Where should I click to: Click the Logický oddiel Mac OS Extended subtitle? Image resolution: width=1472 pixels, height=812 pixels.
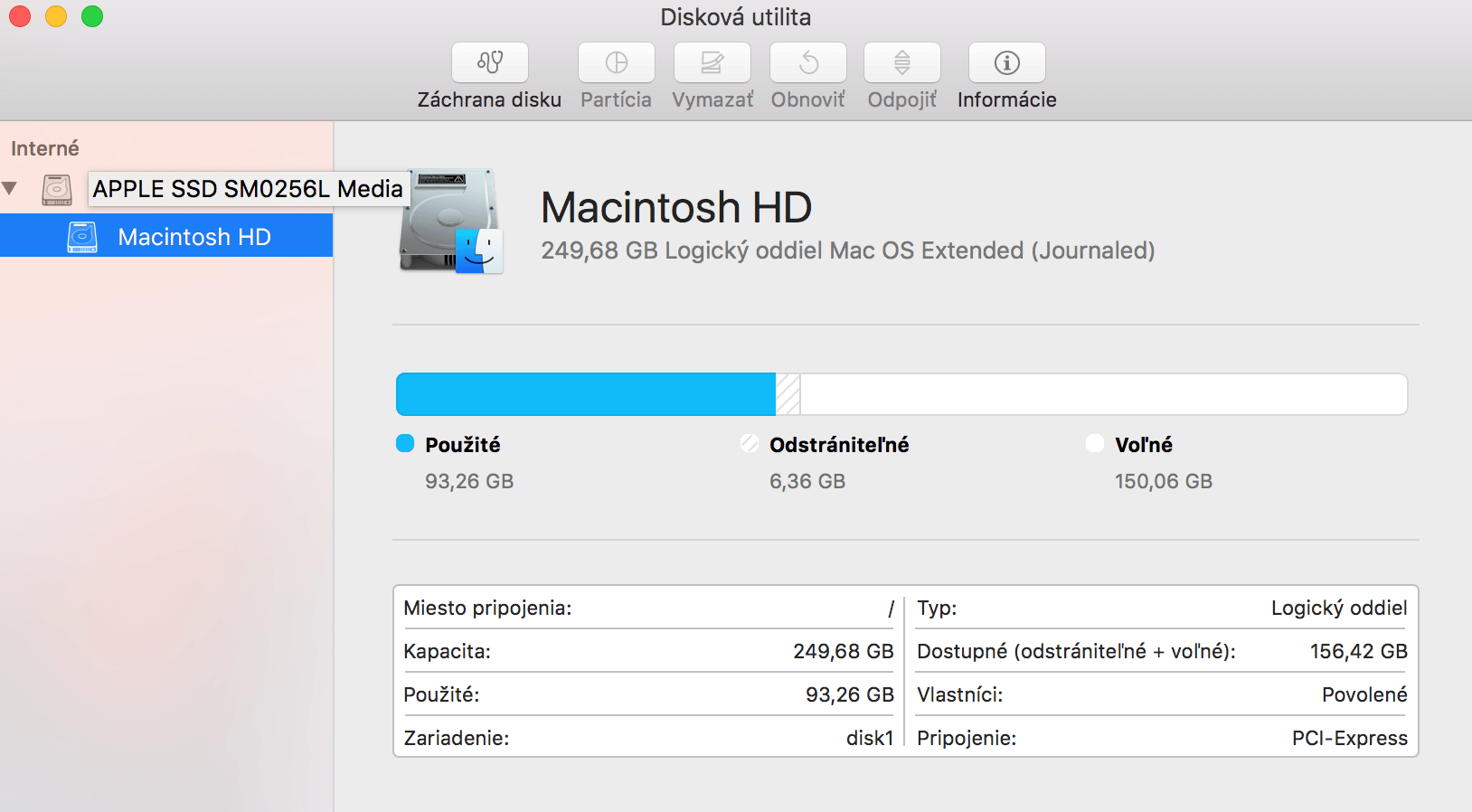[x=848, y=250]
